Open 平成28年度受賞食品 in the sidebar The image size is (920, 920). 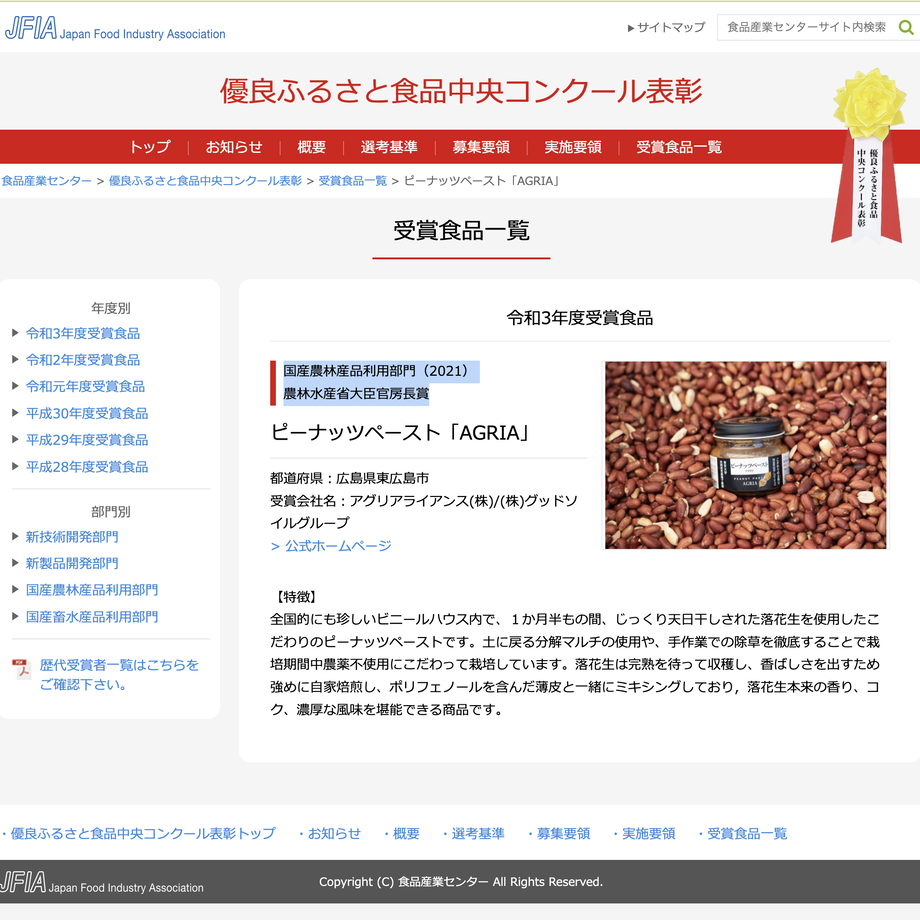tap(87, 466)
